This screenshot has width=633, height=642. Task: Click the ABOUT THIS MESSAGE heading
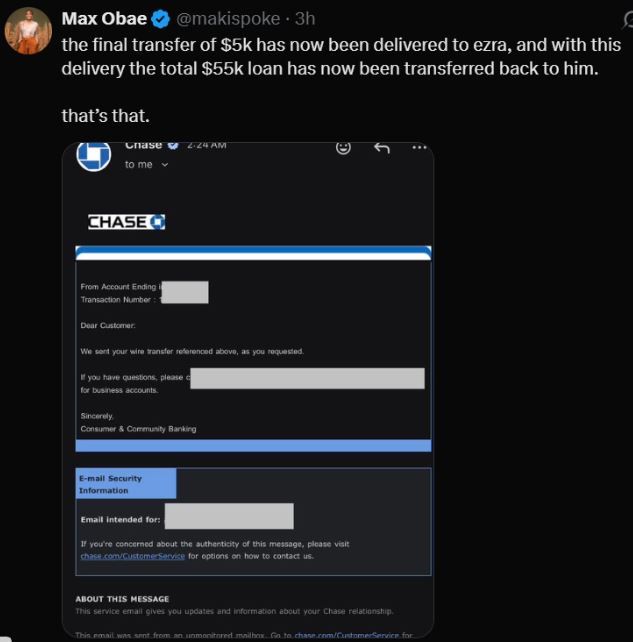pyautogui.click(x=122, y=599)
